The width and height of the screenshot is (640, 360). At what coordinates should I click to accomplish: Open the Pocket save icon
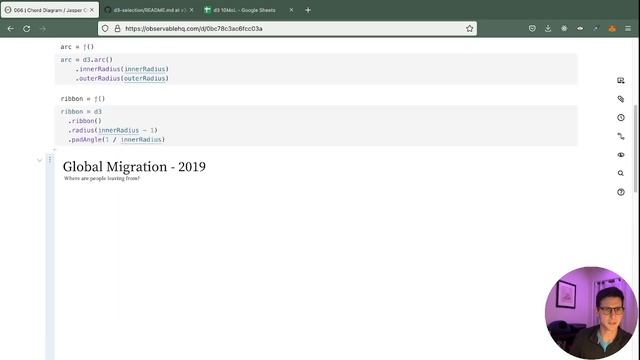[532, 29]
